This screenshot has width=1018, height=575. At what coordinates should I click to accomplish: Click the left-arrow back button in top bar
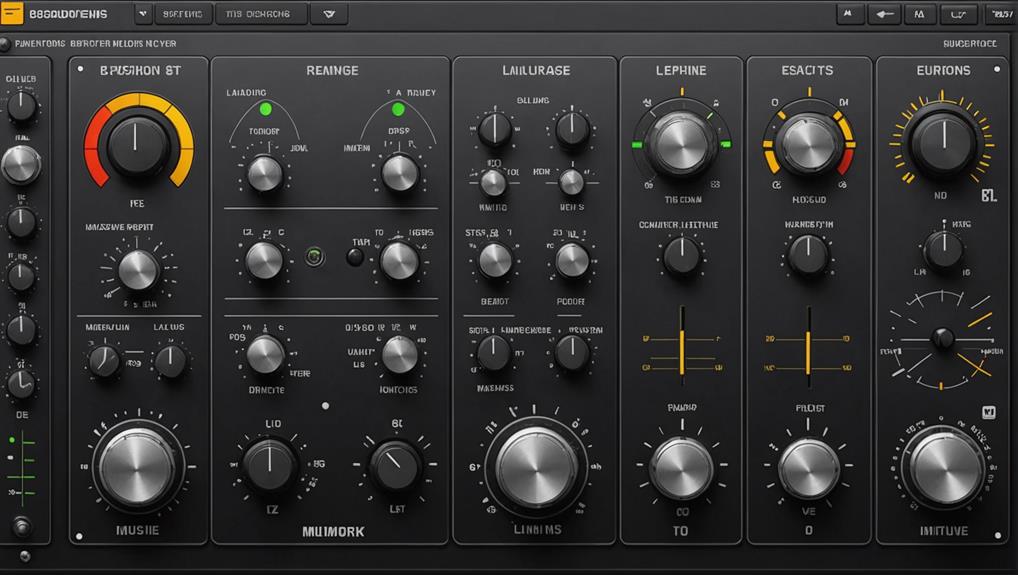click(x=884, y=13)
